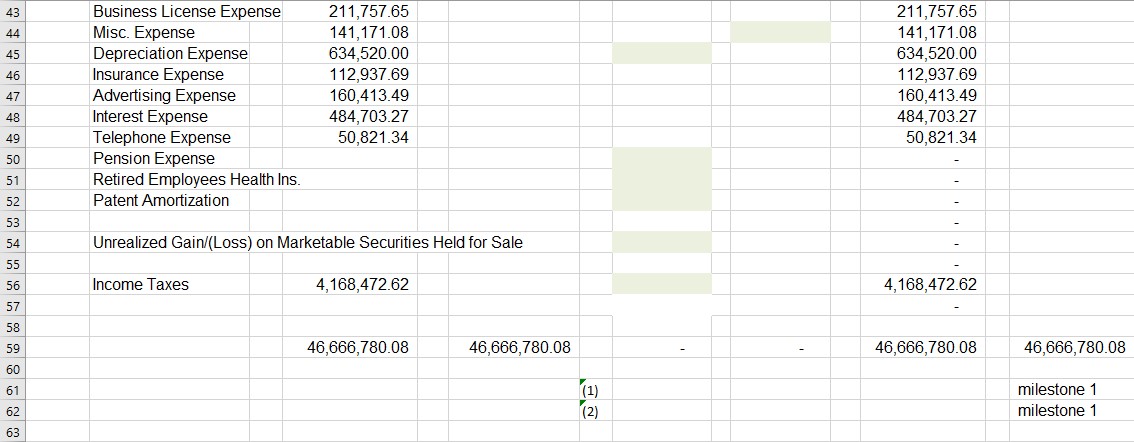Click shaded input cell in Misc. Expense row

[780, 33]
